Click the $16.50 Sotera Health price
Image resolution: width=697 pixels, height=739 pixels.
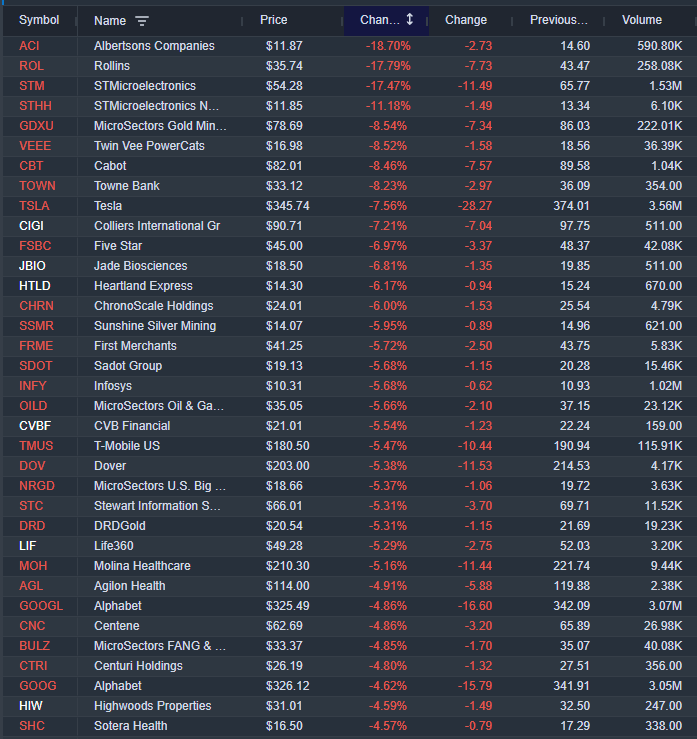(x=284, y=726)
